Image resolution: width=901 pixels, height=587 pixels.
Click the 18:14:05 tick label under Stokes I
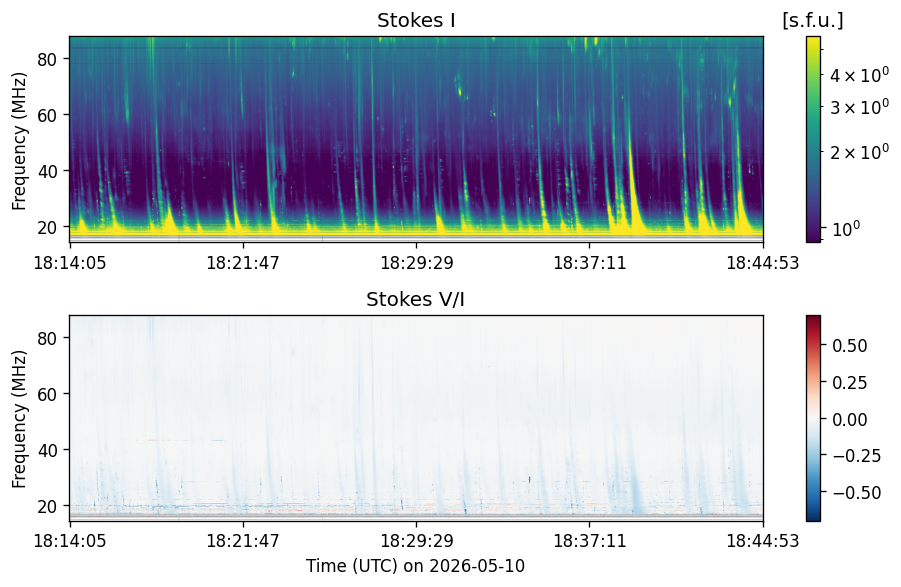click(70, 263)
